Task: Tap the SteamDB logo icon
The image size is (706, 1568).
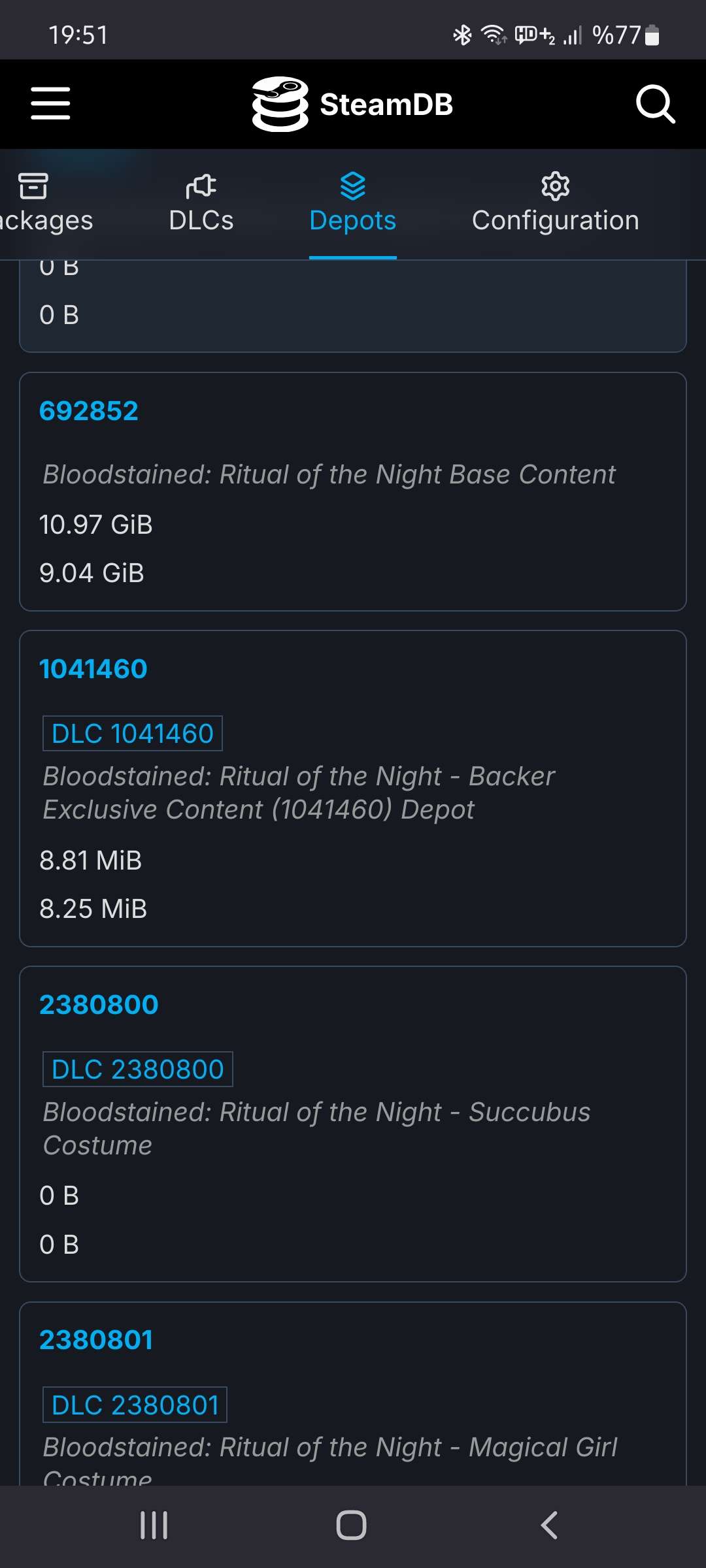Action: 280,104
